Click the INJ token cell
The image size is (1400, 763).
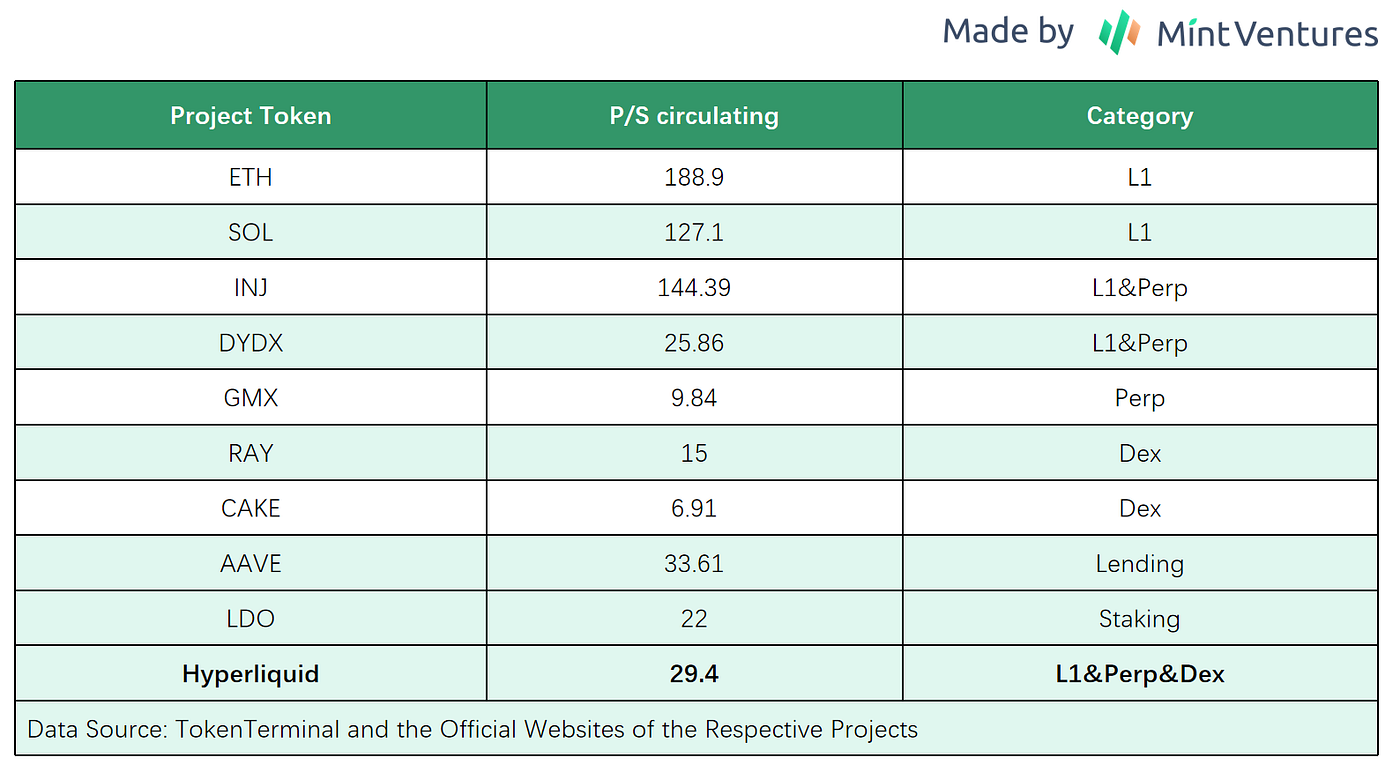pos(251,288)
